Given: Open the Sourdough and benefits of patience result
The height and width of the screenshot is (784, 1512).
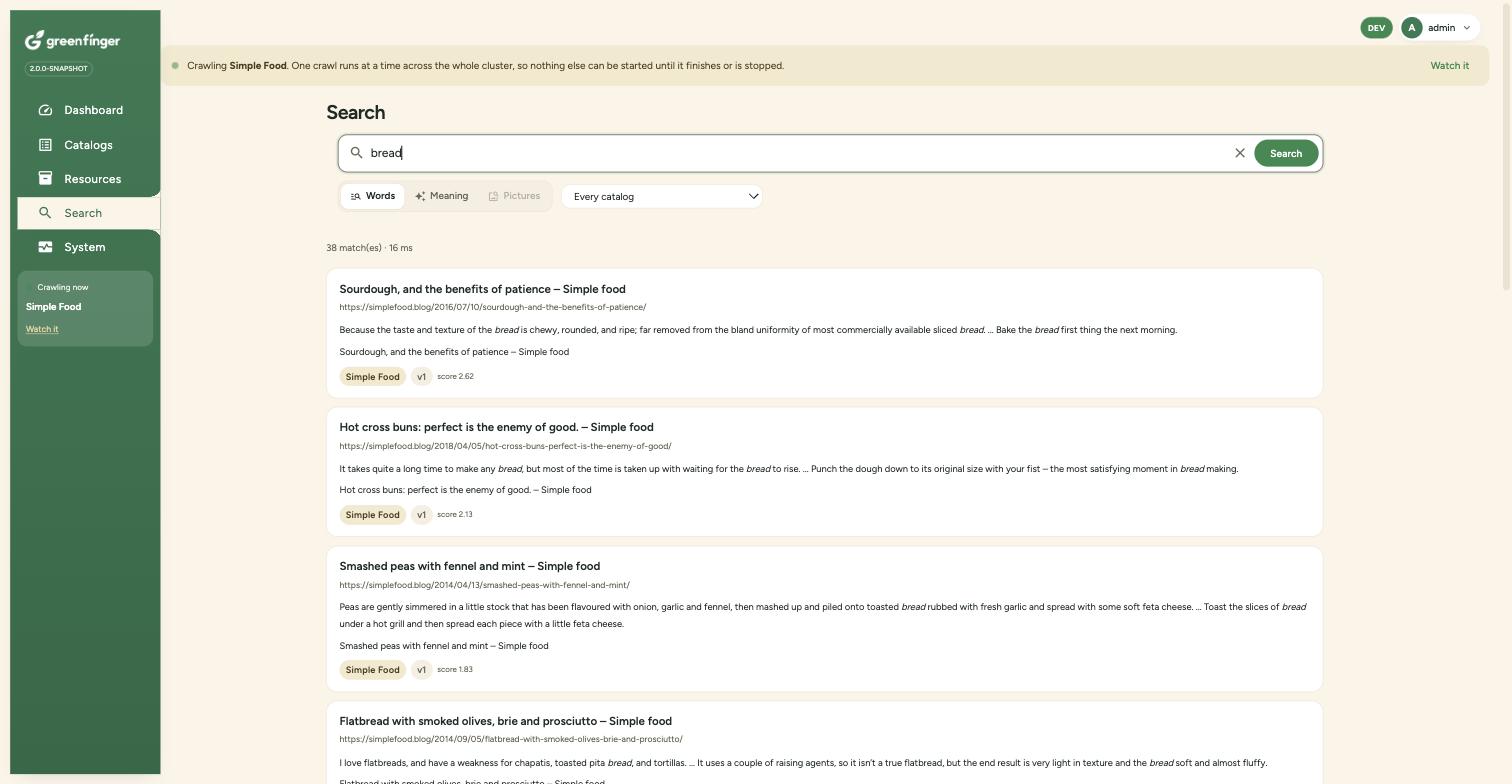Looking at the screenshot, I should [482, 289].
